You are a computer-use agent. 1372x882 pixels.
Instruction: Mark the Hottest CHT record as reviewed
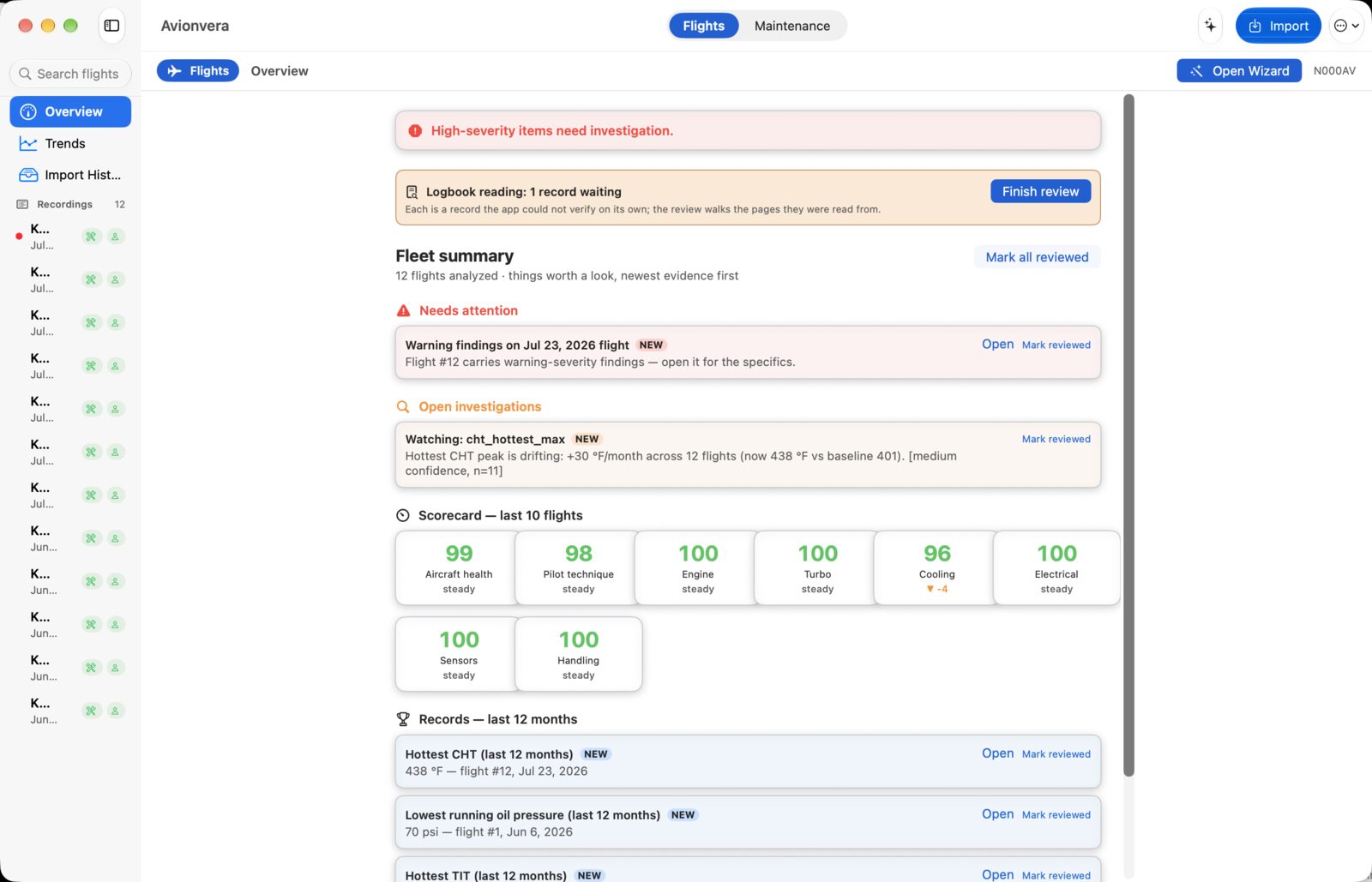pyautogui.click(x=1056, y=754)
